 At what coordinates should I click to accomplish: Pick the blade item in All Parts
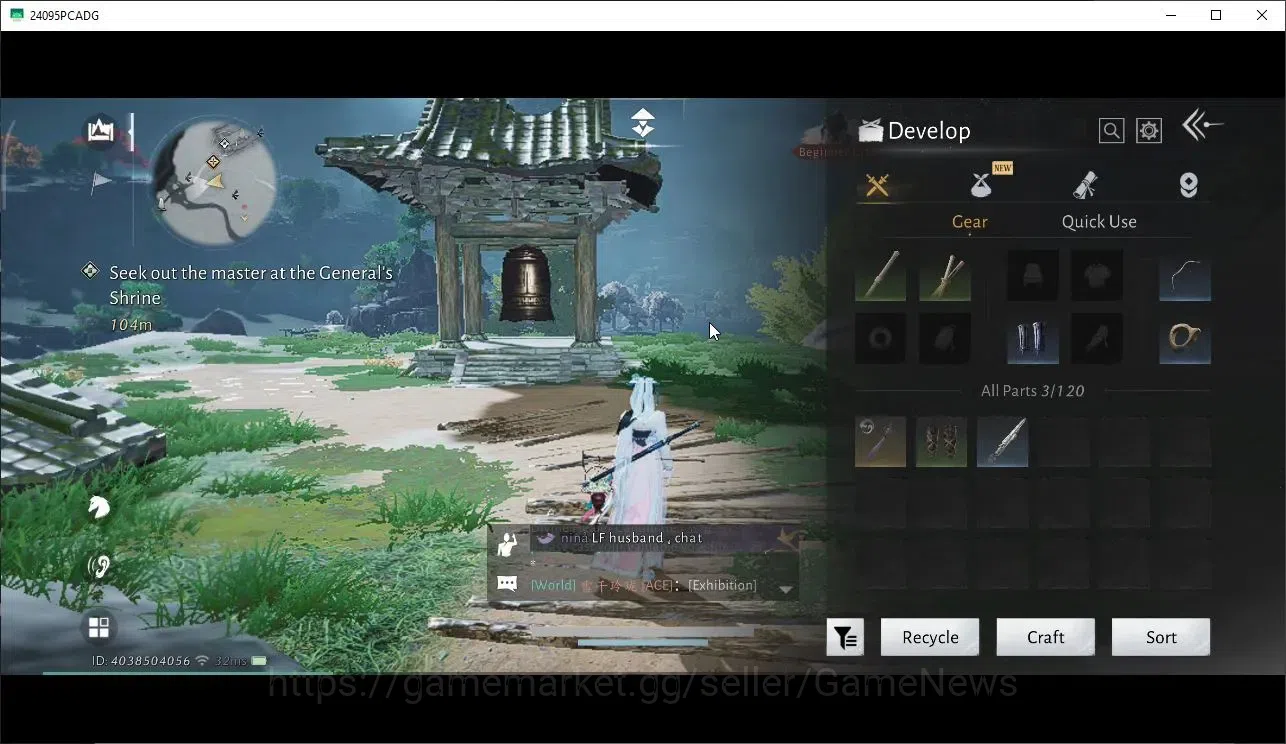point(1003,442)
